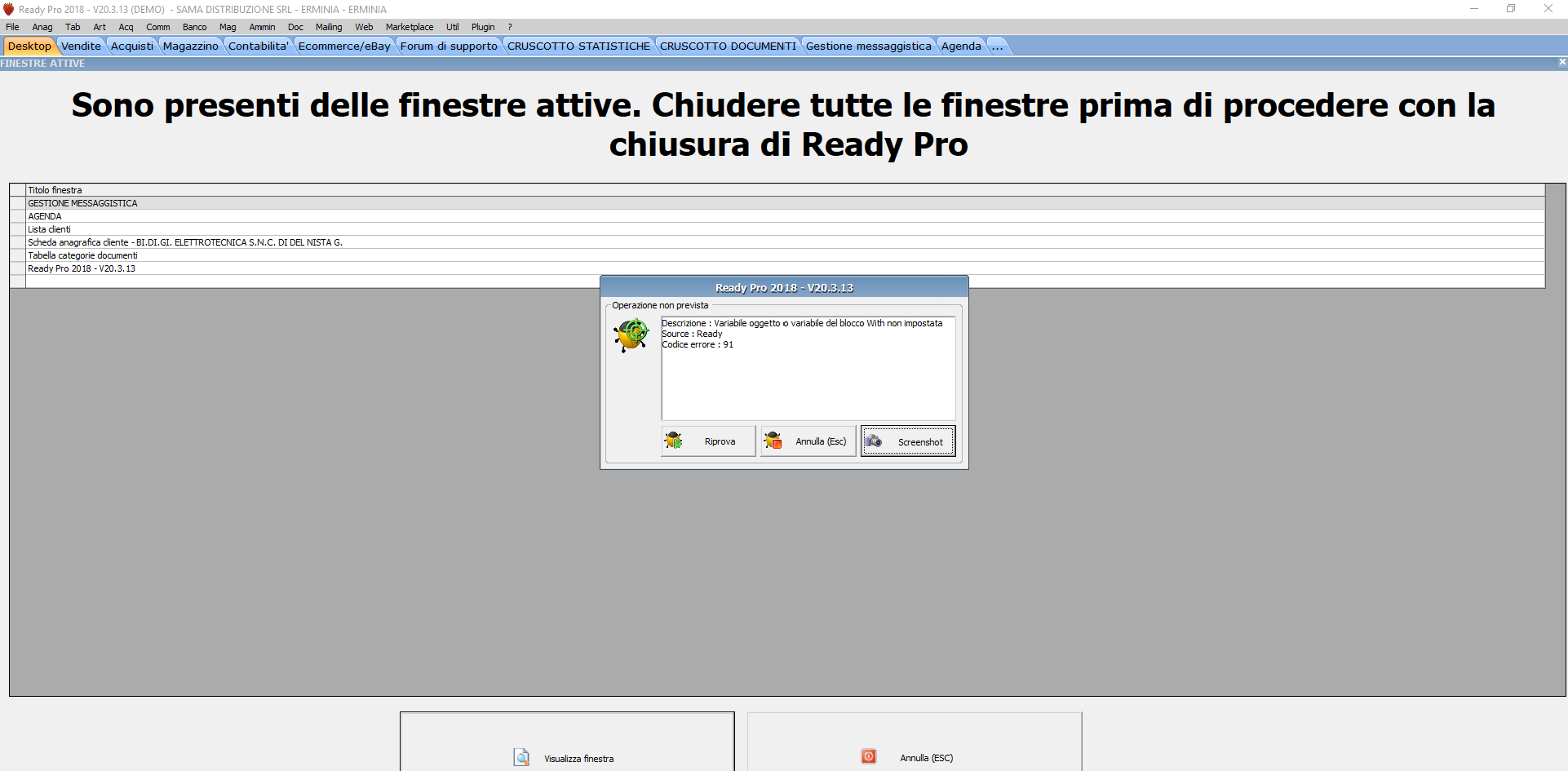
Task: Open the Web menu
Action: pyautogui.click(x=364, y=27)
